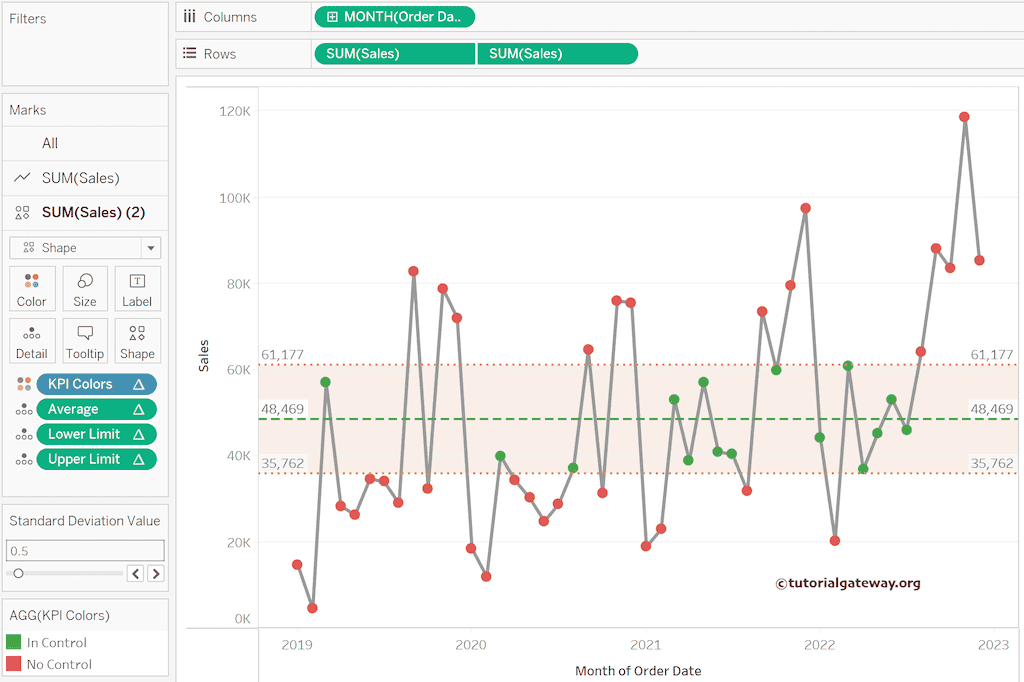
Task: Select the SUM(Sales) line marks tab
Action: 80,178
